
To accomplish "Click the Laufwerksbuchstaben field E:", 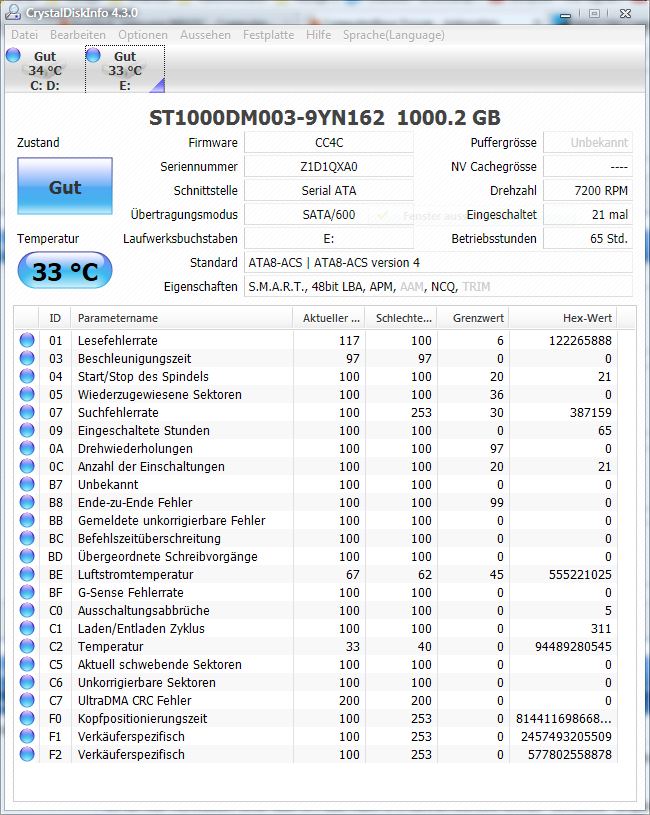I will pos(329,238).
